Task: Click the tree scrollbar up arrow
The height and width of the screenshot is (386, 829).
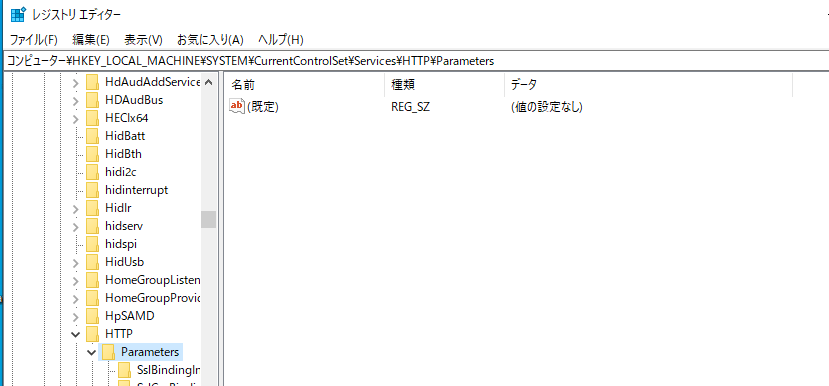Action: point(208,82)
